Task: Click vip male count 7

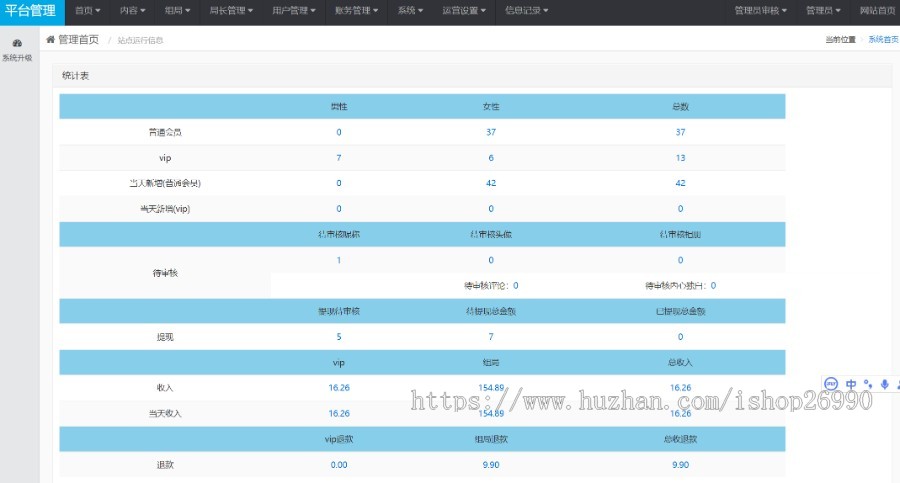Action: pyautogui.click(x=339, y=158)
